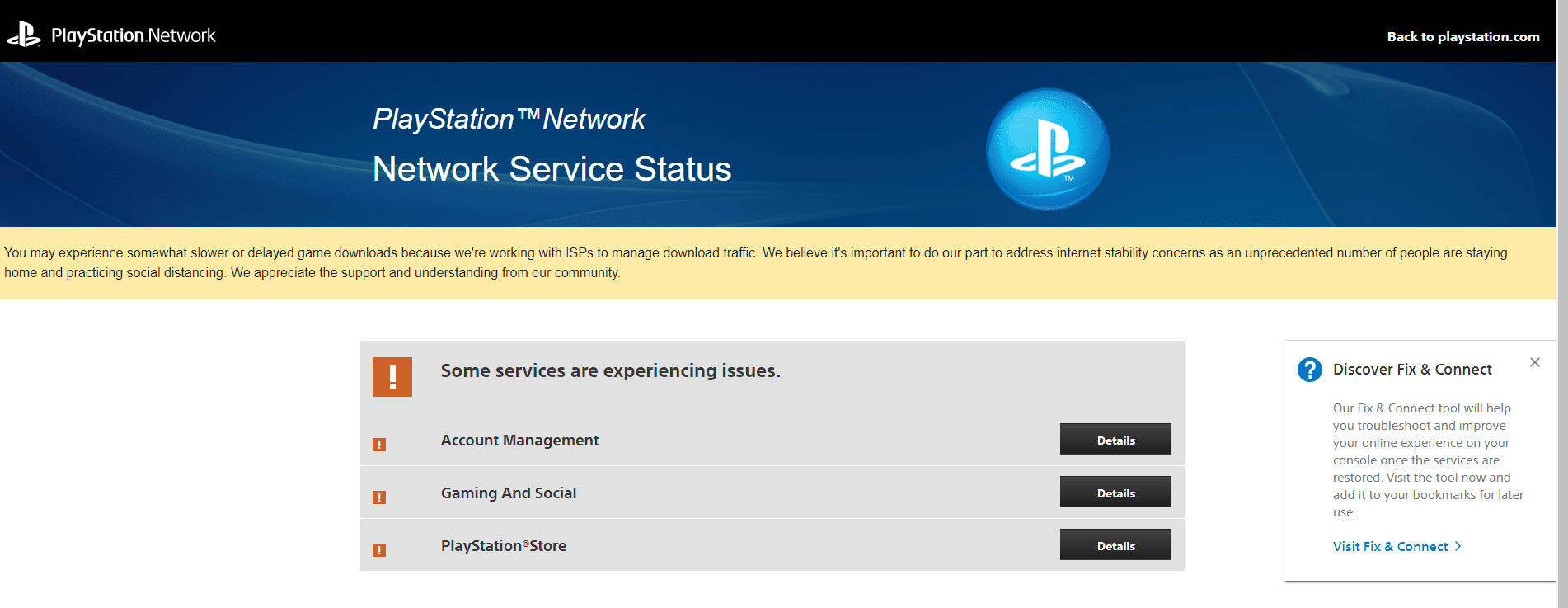
Task: Click the blue PlayStation orb icon
Action: coord(1047,149)
